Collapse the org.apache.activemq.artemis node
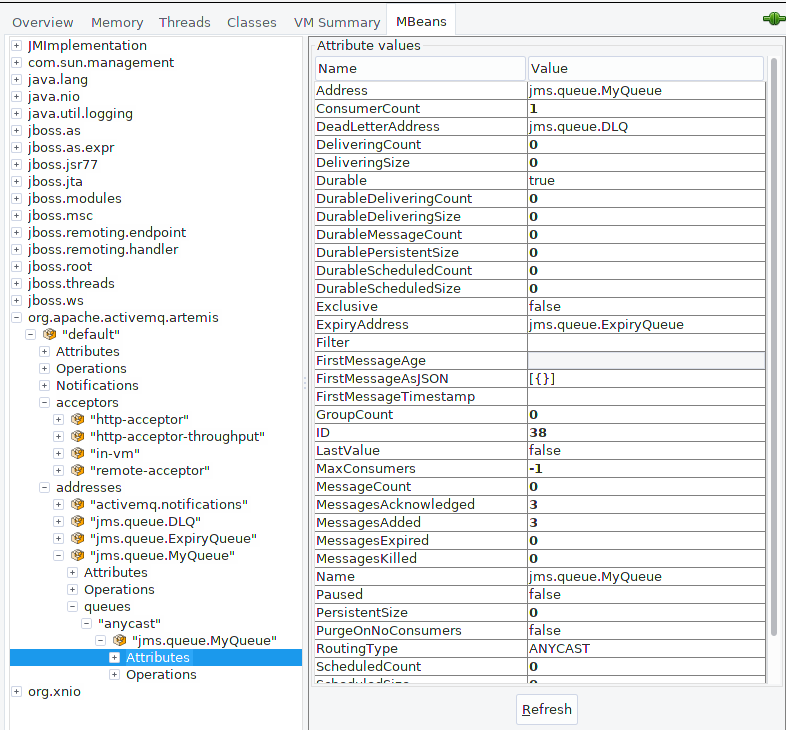Screen dimensions: 786x730 coord(17,317)
